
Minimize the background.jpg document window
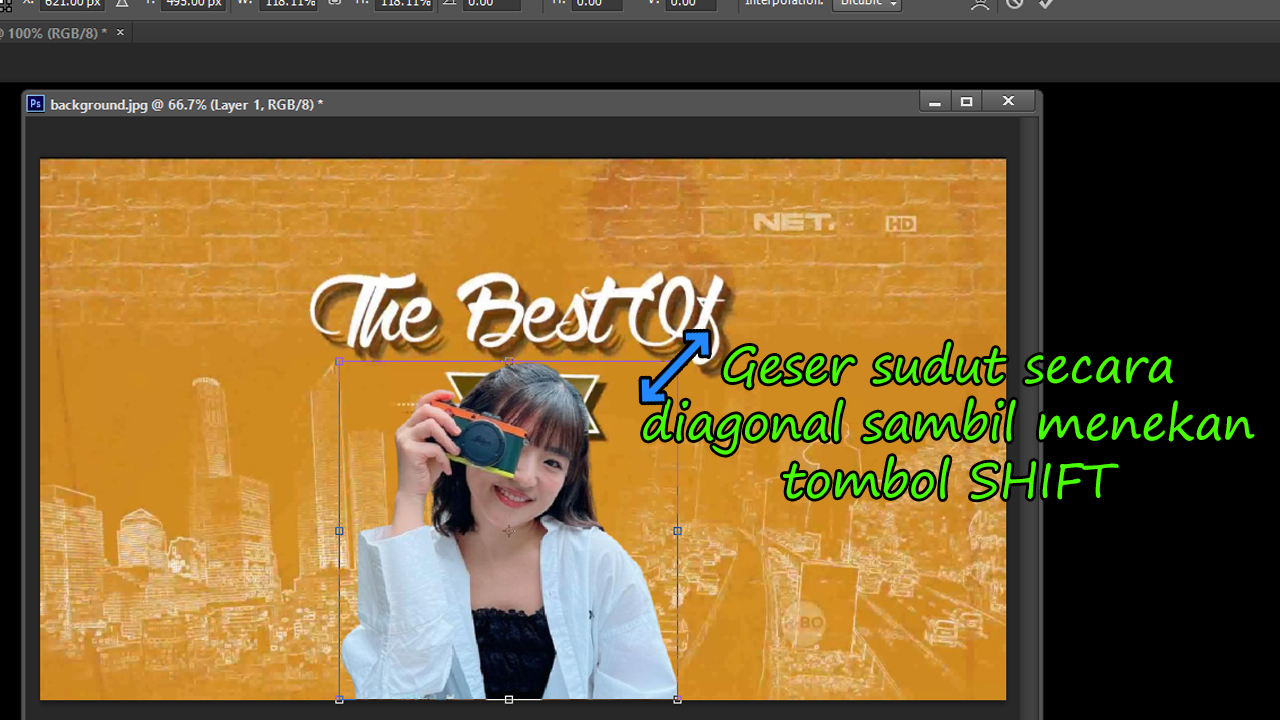click(x=934, y=102)
